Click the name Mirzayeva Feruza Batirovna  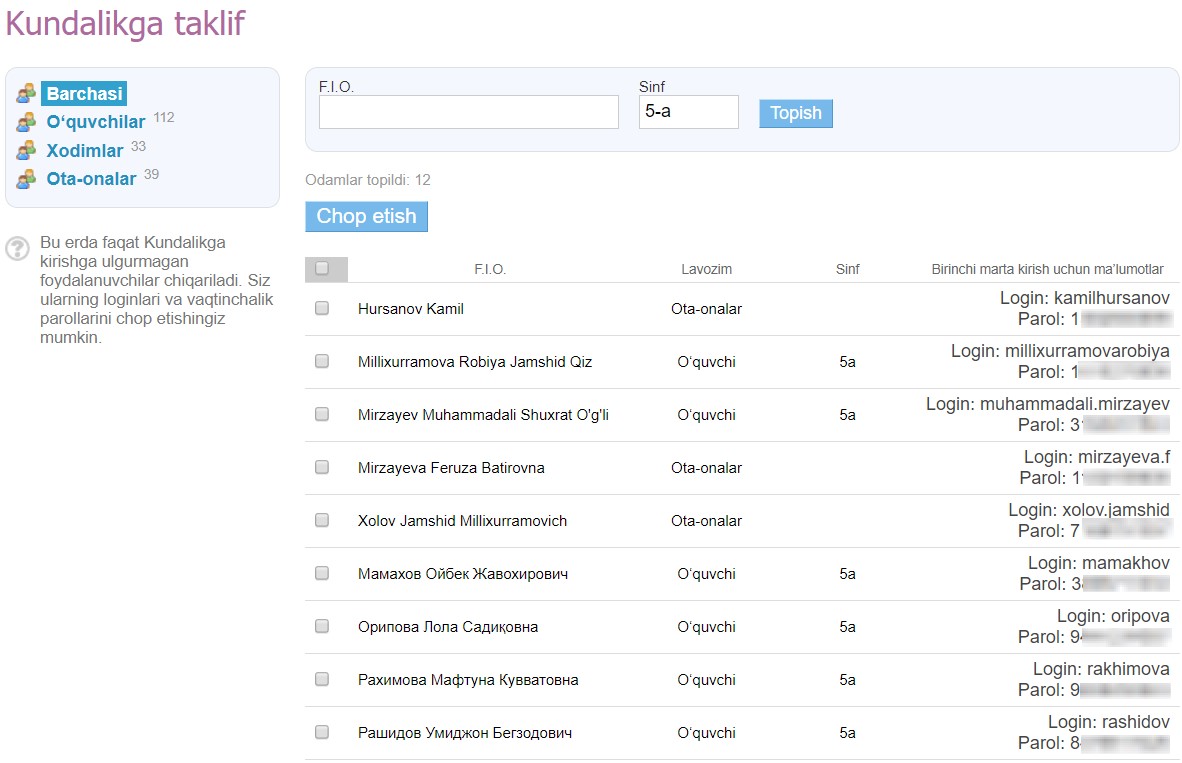(451, 468)
